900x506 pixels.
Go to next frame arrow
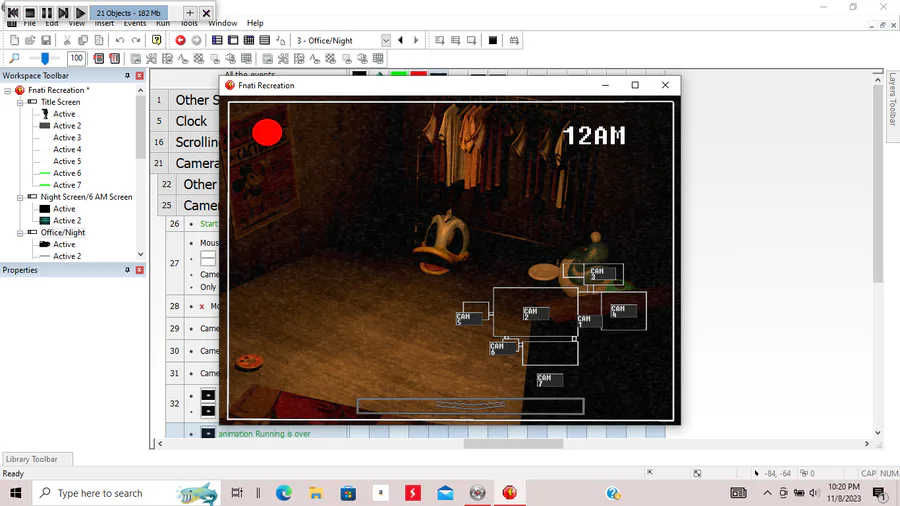coord(416,40)
